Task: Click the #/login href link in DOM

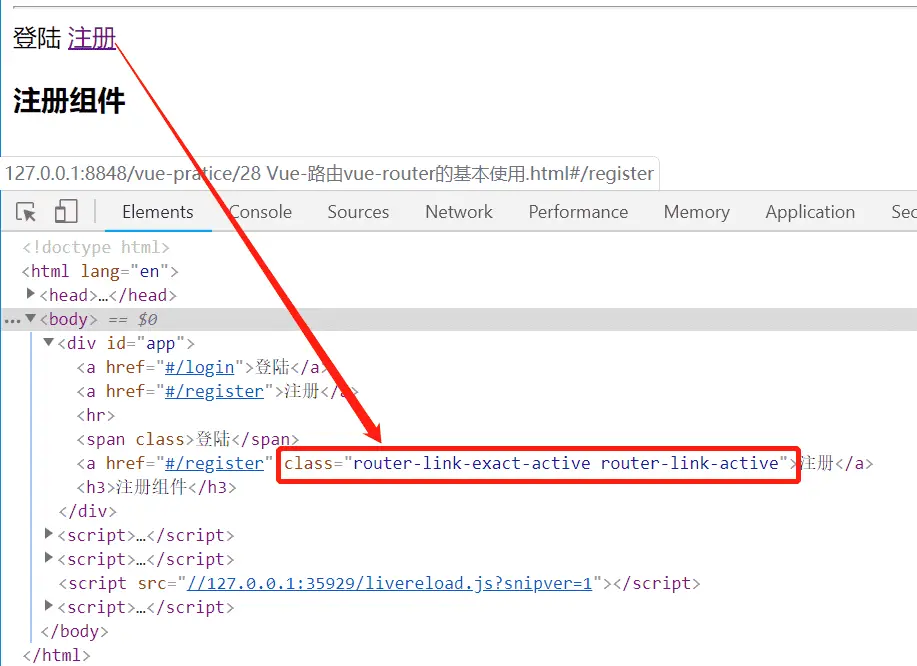Action: click(199, 367)
